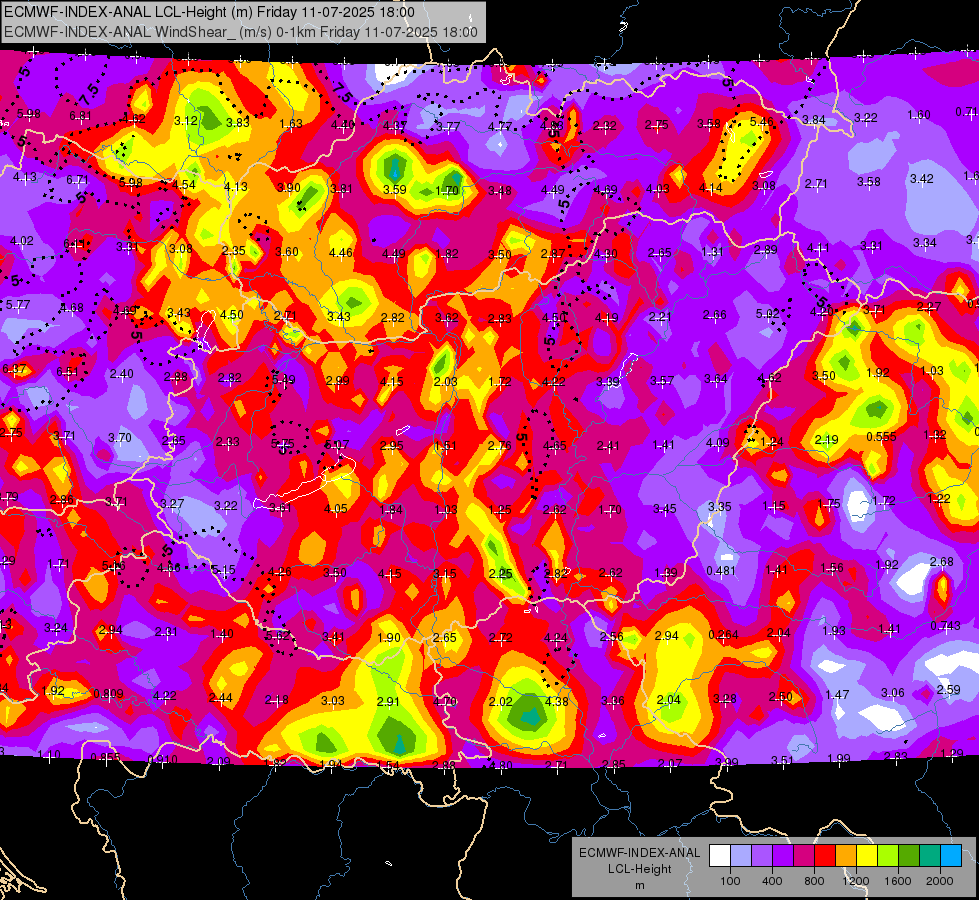Click the grid value 3.03
Screen dimensions: 979x900
coord(332,700)
